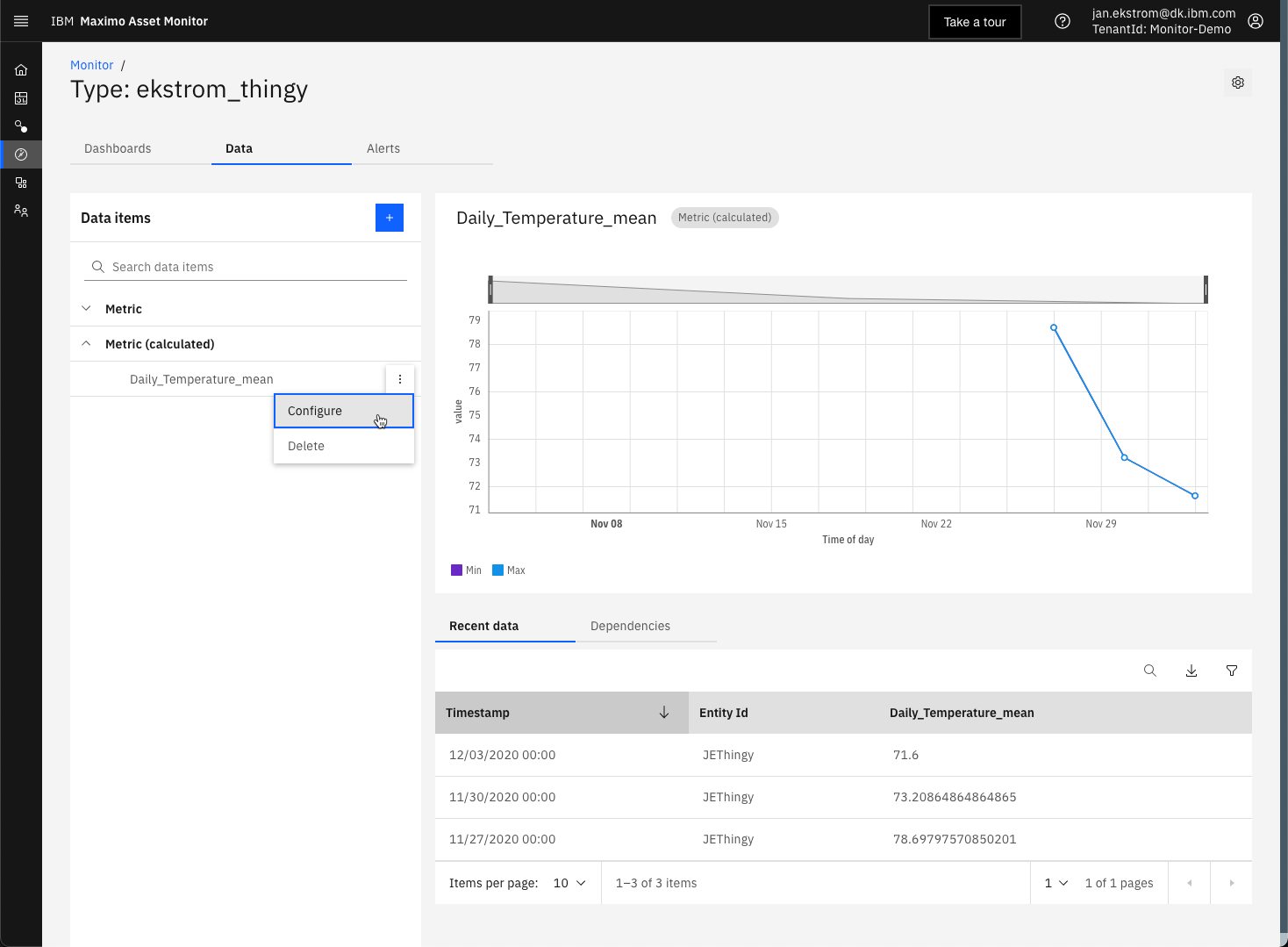Expand the Metric group
The height and width of the screenshot is (947, 1288).
tap(86, 309)
